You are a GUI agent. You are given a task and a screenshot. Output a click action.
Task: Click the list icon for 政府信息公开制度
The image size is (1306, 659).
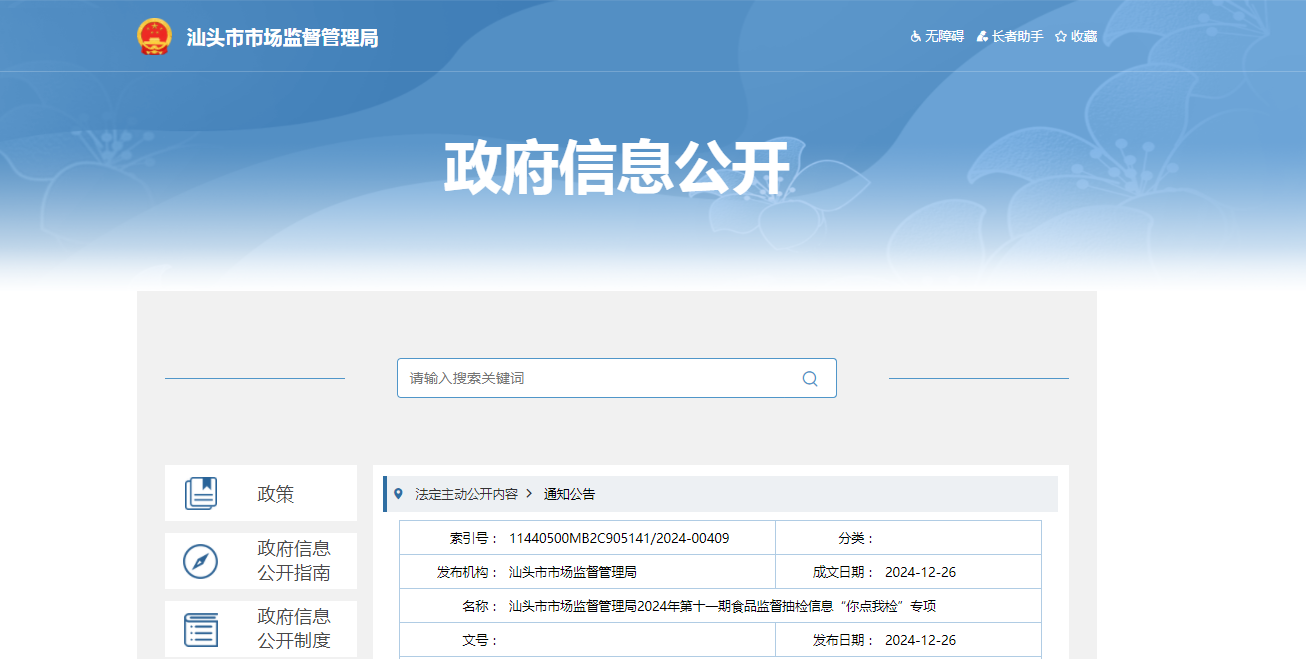[x=201, y=629]
